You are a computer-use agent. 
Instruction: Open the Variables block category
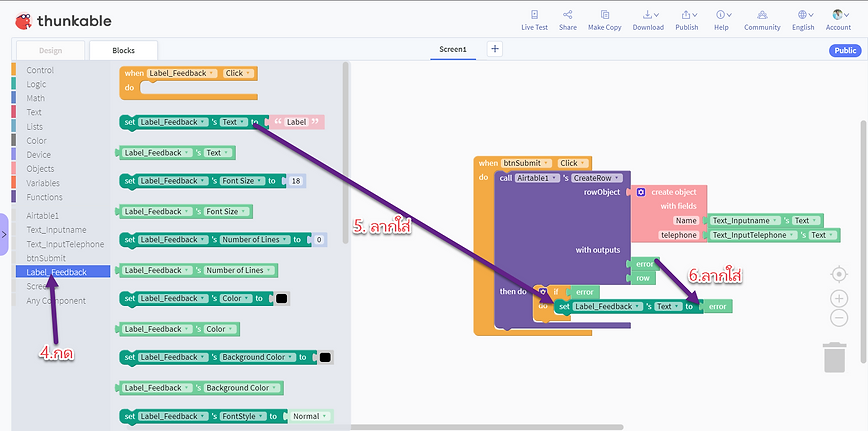click(43, 183)
